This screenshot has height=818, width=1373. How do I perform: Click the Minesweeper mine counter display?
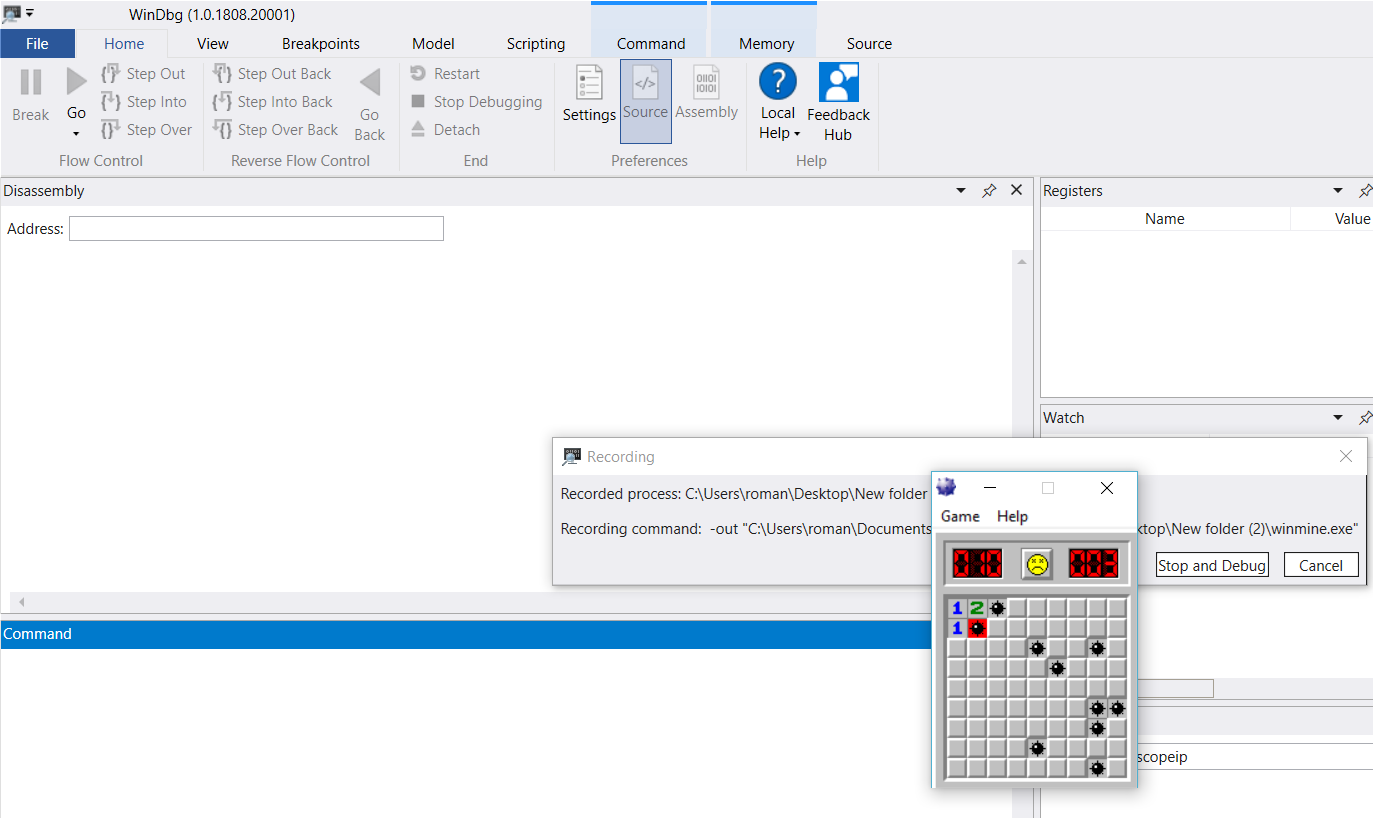click(x=977, y=564)
